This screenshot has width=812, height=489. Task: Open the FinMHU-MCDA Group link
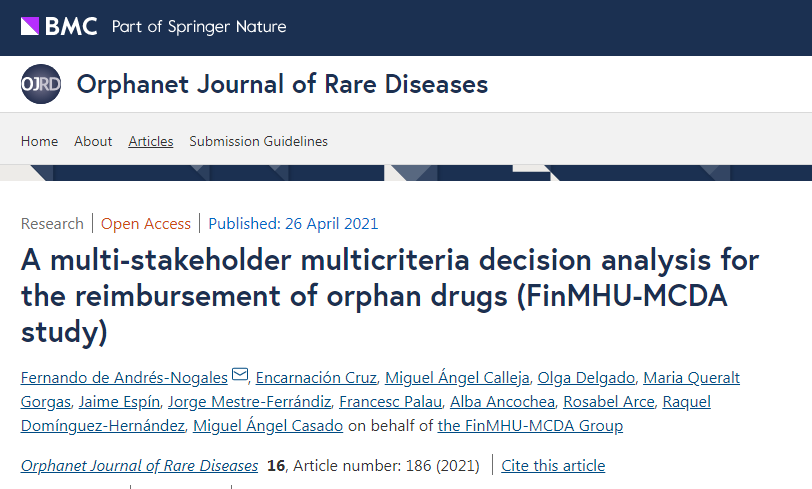(x=530, y=426)
